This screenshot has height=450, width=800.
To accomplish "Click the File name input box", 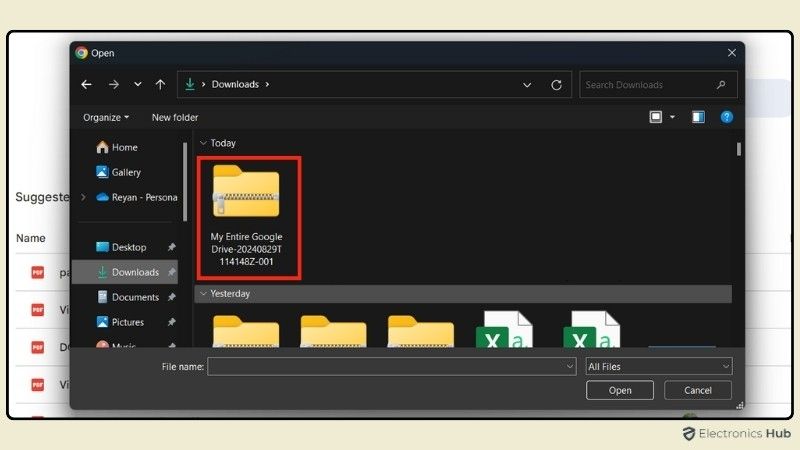I will coord(386,366).
